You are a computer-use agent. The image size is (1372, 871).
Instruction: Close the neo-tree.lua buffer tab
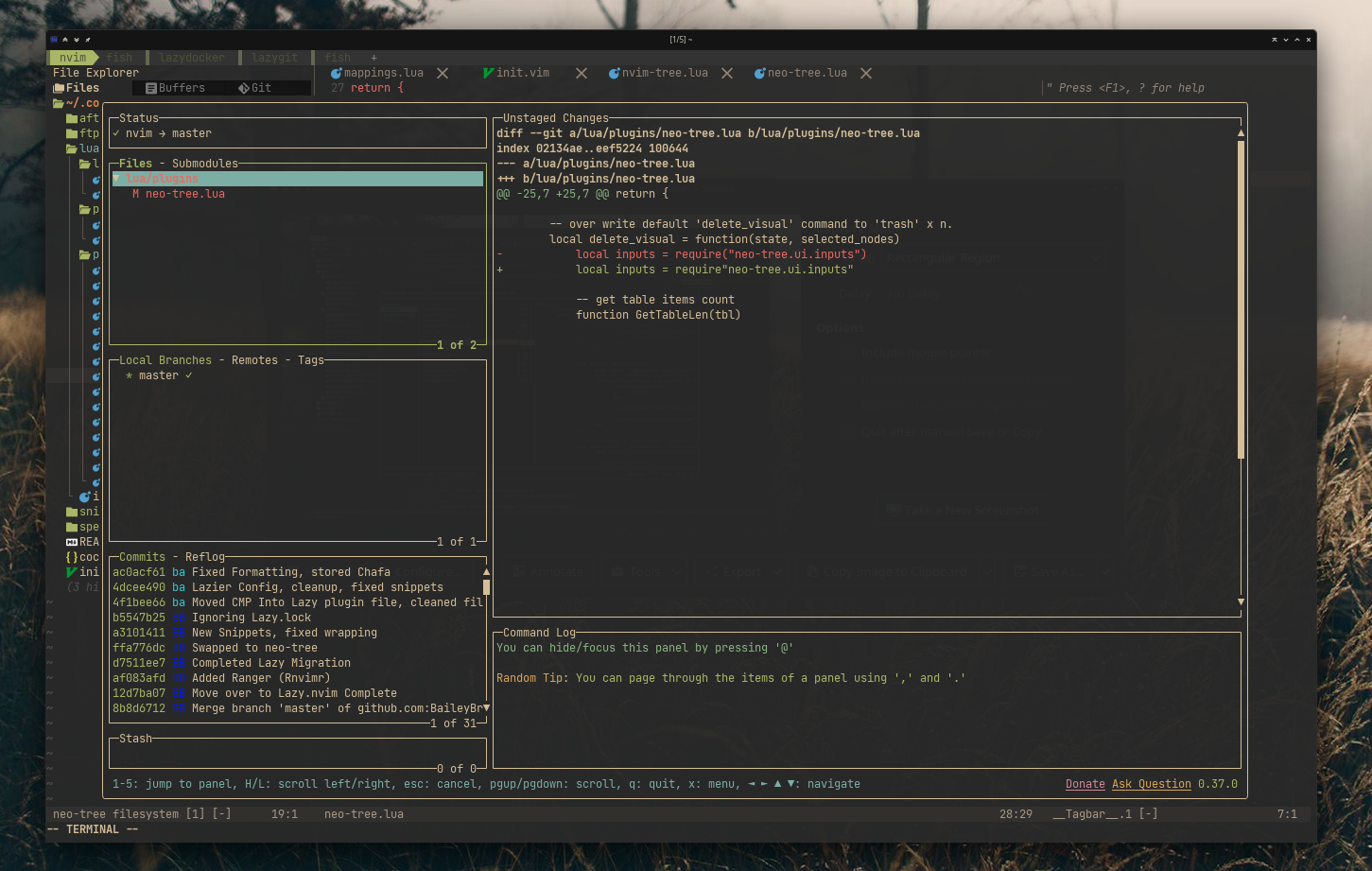point(866,74)
